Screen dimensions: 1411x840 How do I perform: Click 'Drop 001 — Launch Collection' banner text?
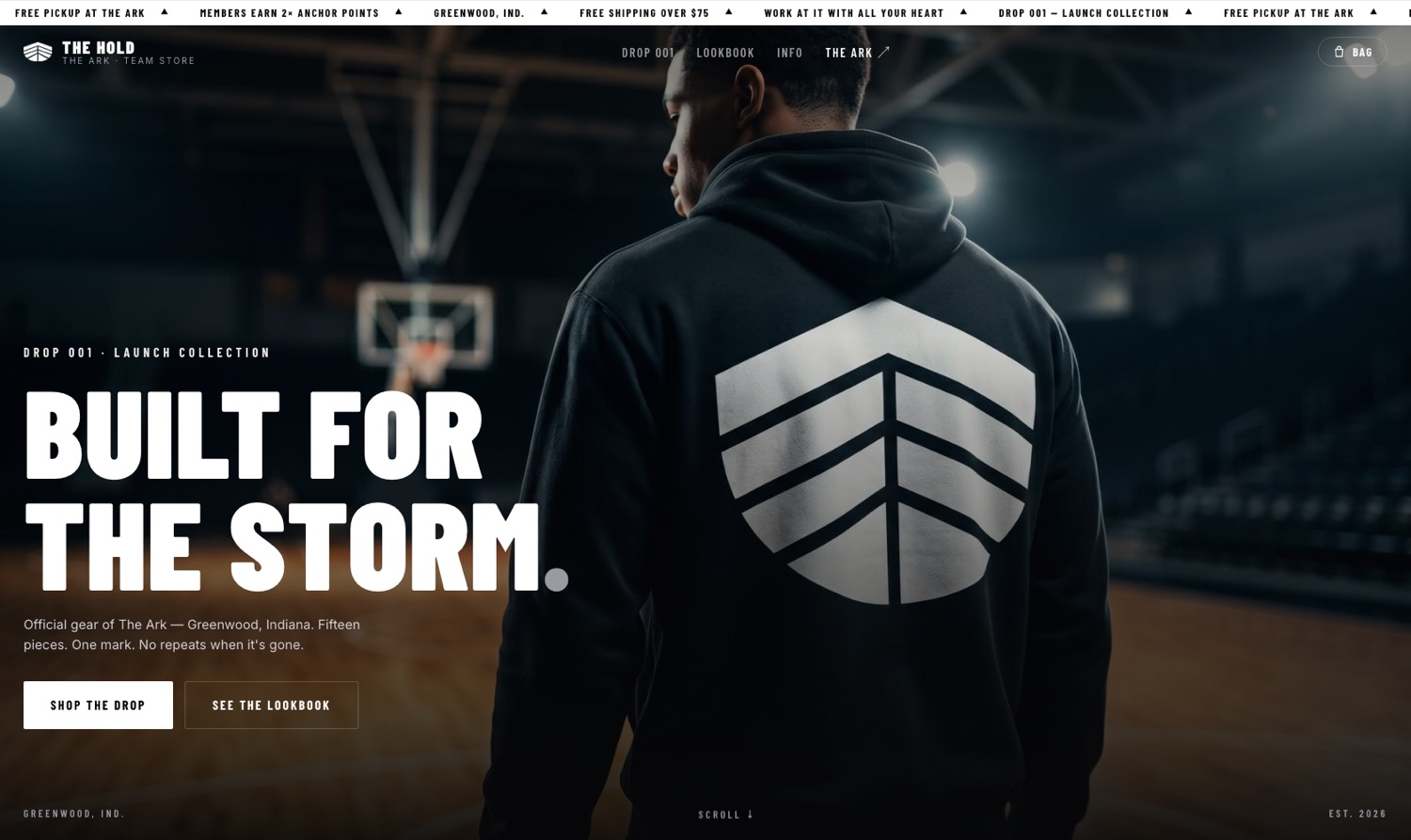pos(1084,13)
